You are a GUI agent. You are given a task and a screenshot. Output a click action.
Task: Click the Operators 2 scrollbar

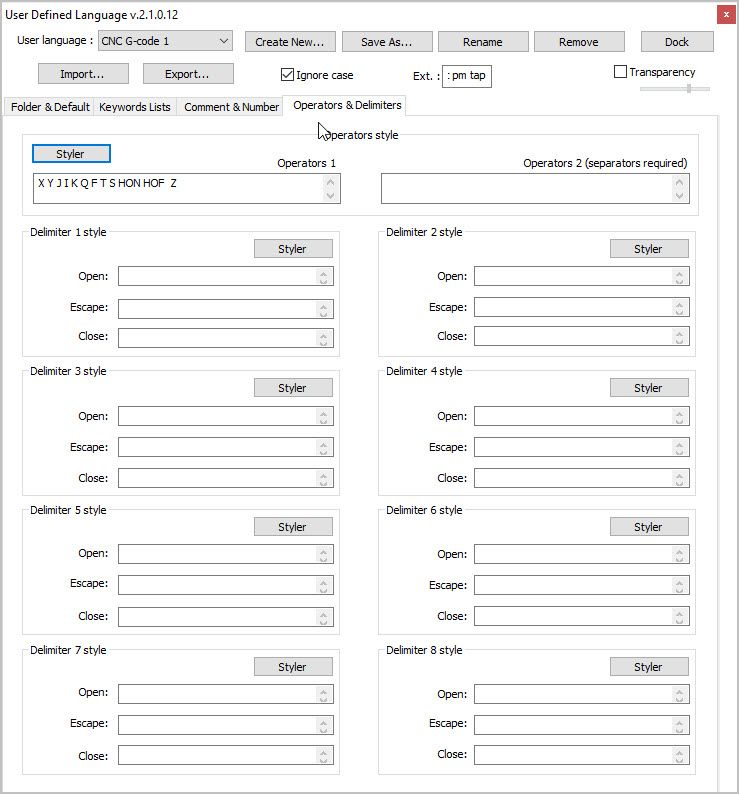680,188
